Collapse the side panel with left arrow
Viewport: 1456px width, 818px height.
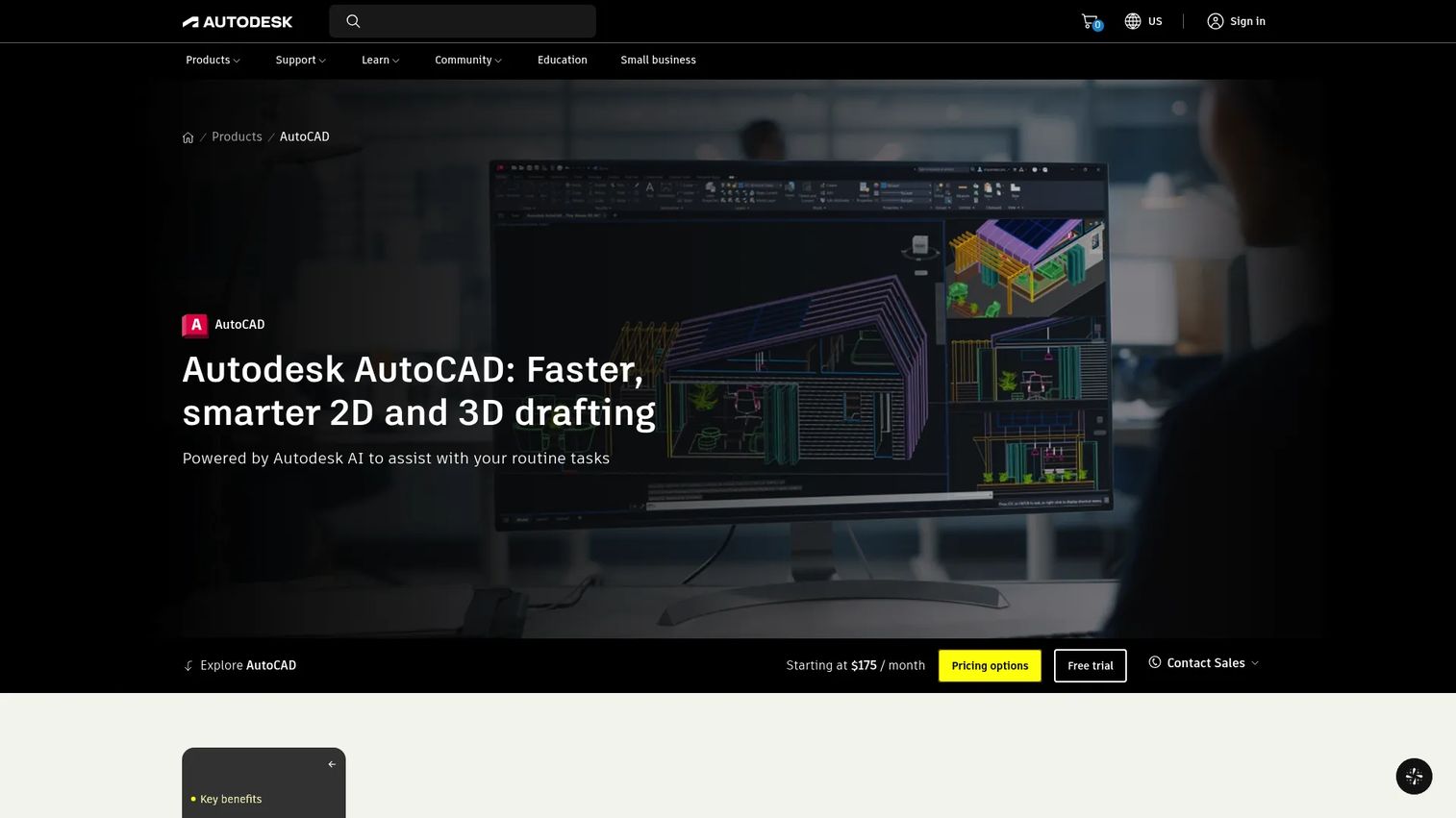point(332,764)
